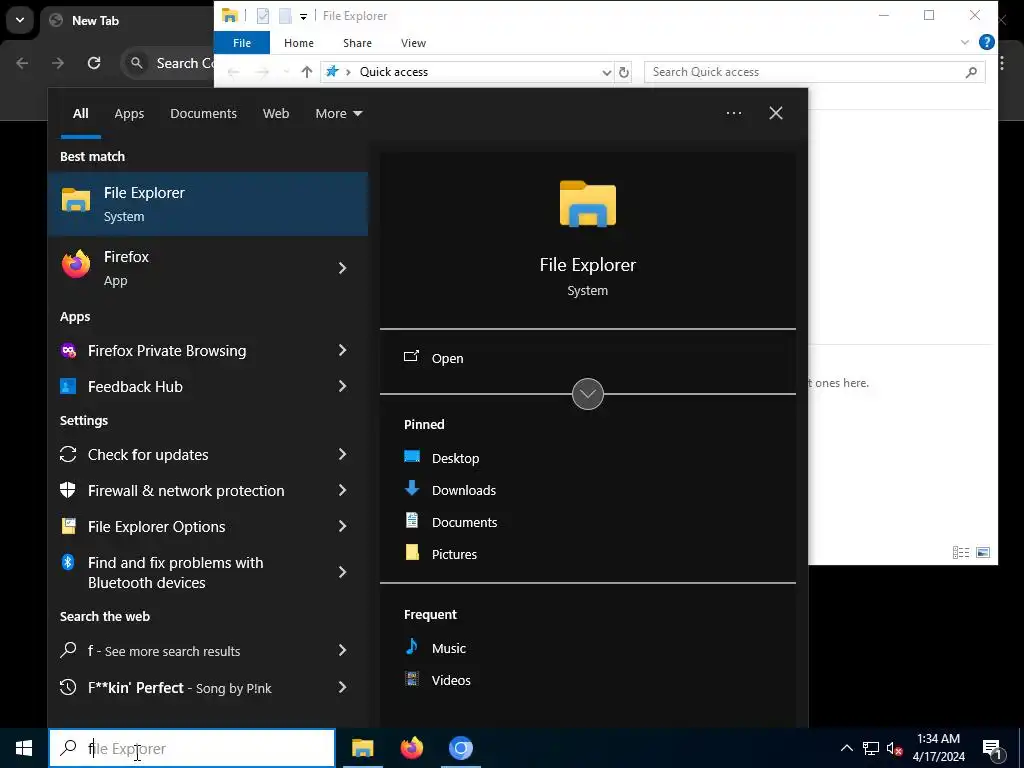This screenshot has height=768, width=1024.
Task: Open the taskbar clock and date
Action: click(x=938, y=748)
